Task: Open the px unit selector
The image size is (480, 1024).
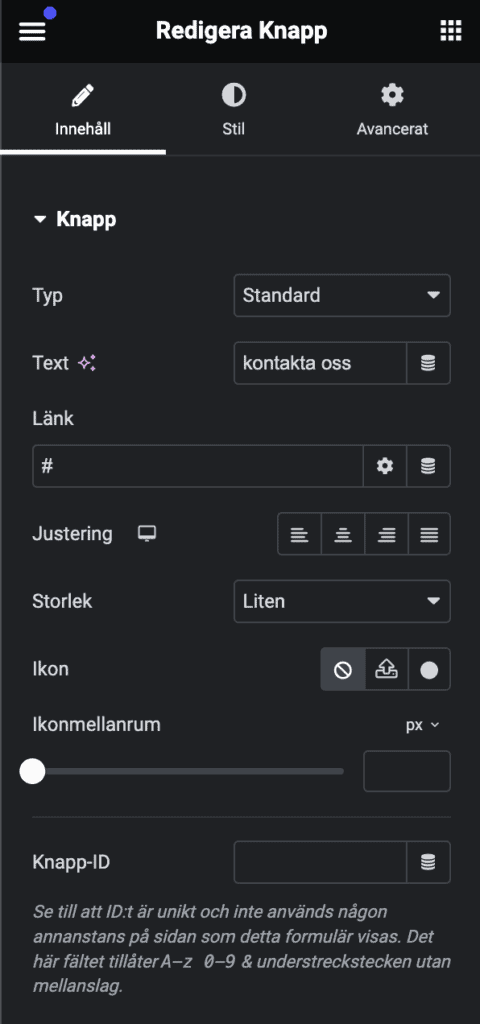Action: [x=423, y=726]
